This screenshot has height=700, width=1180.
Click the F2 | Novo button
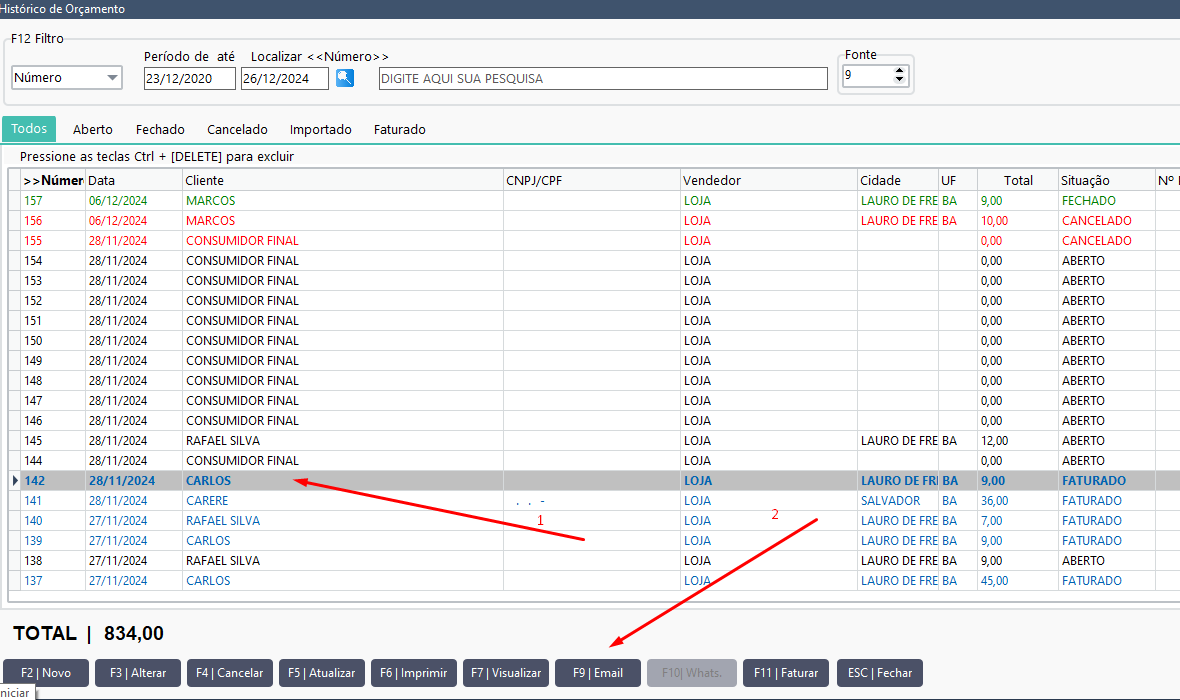point(46,673)
